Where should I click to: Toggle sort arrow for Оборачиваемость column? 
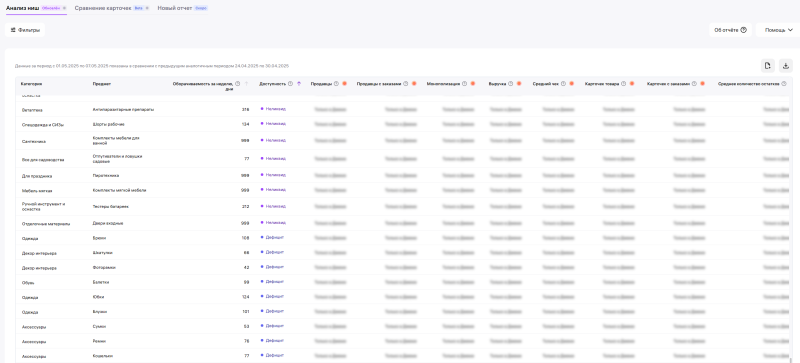246,84
